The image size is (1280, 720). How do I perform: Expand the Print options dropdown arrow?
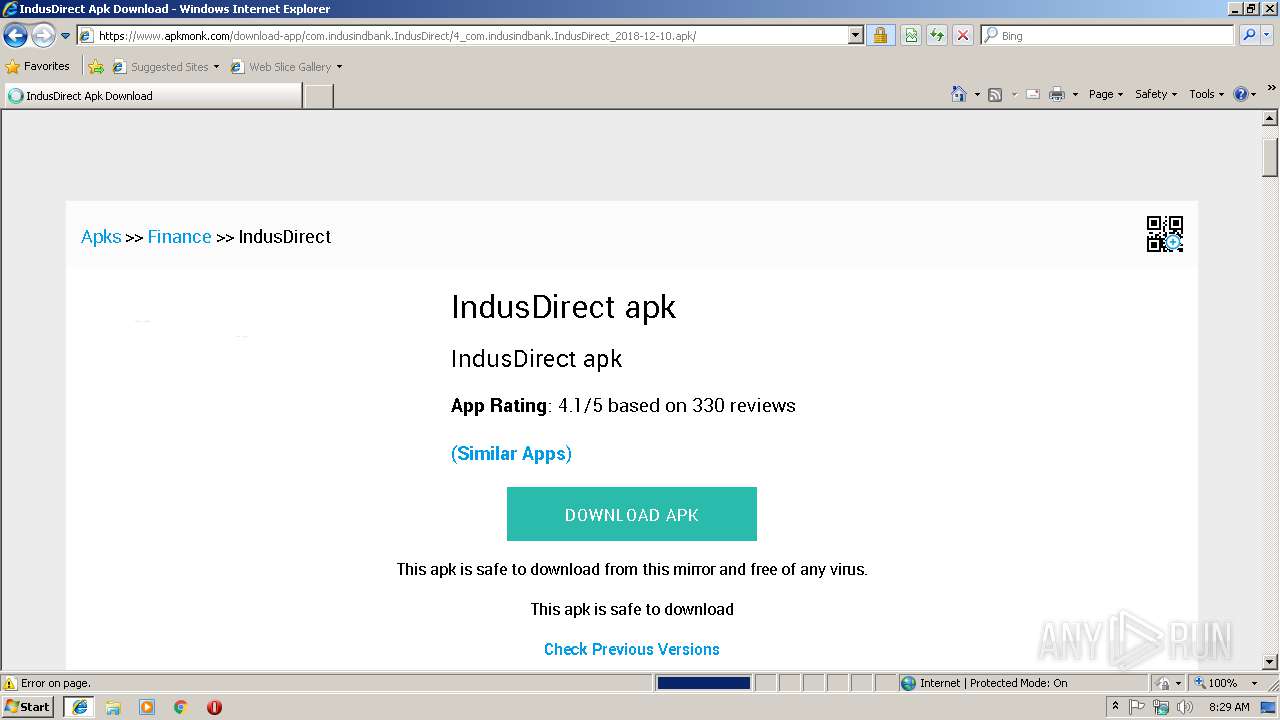pos(1075,94)
